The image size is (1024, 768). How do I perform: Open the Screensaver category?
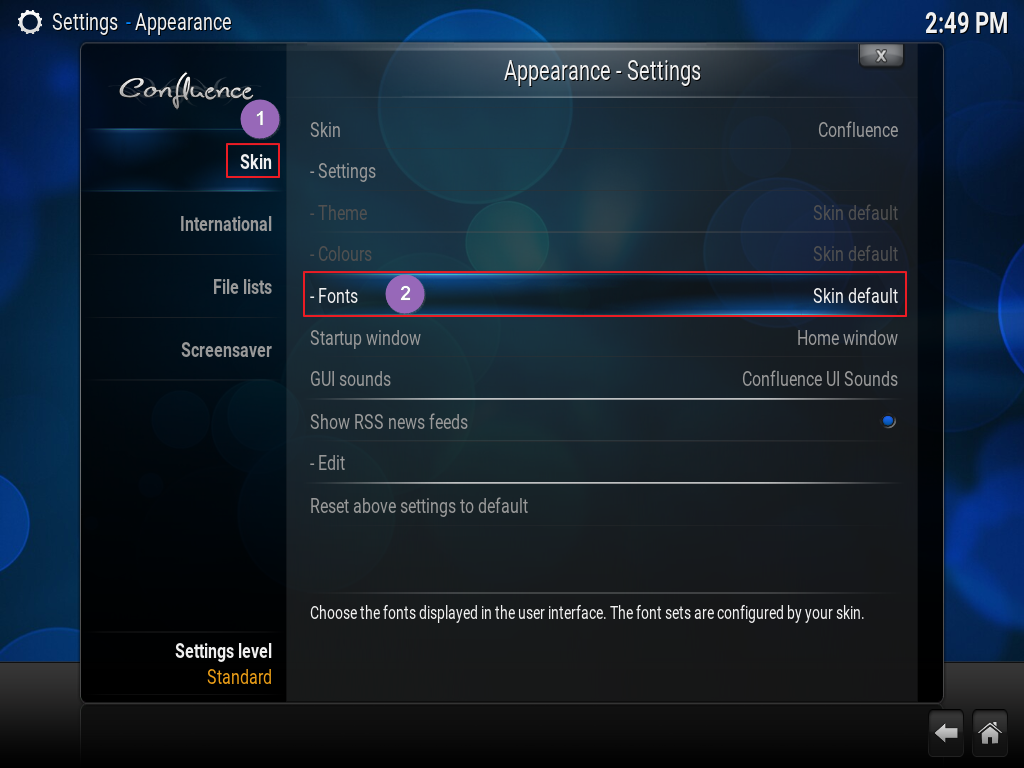pyautogui.click(x=226, y=350)
